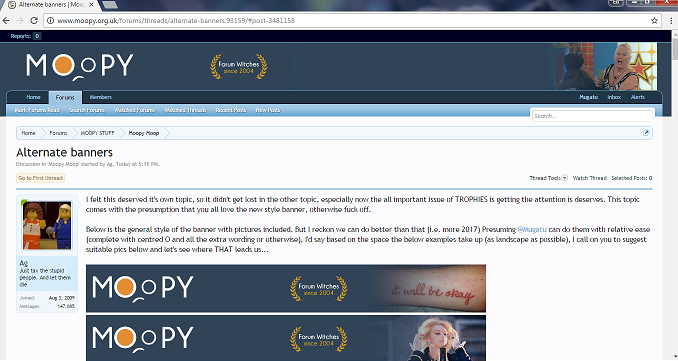Open the Members navigation tab

point(101,97)
